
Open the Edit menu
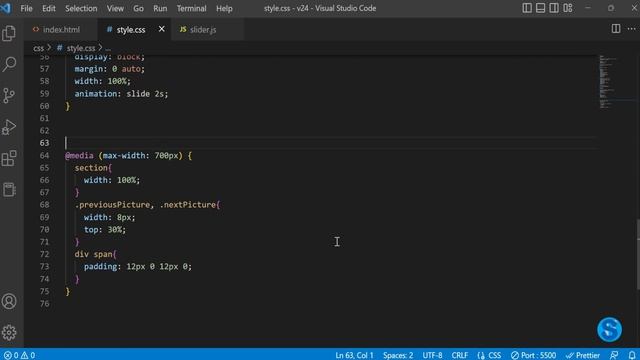point(49,8)
